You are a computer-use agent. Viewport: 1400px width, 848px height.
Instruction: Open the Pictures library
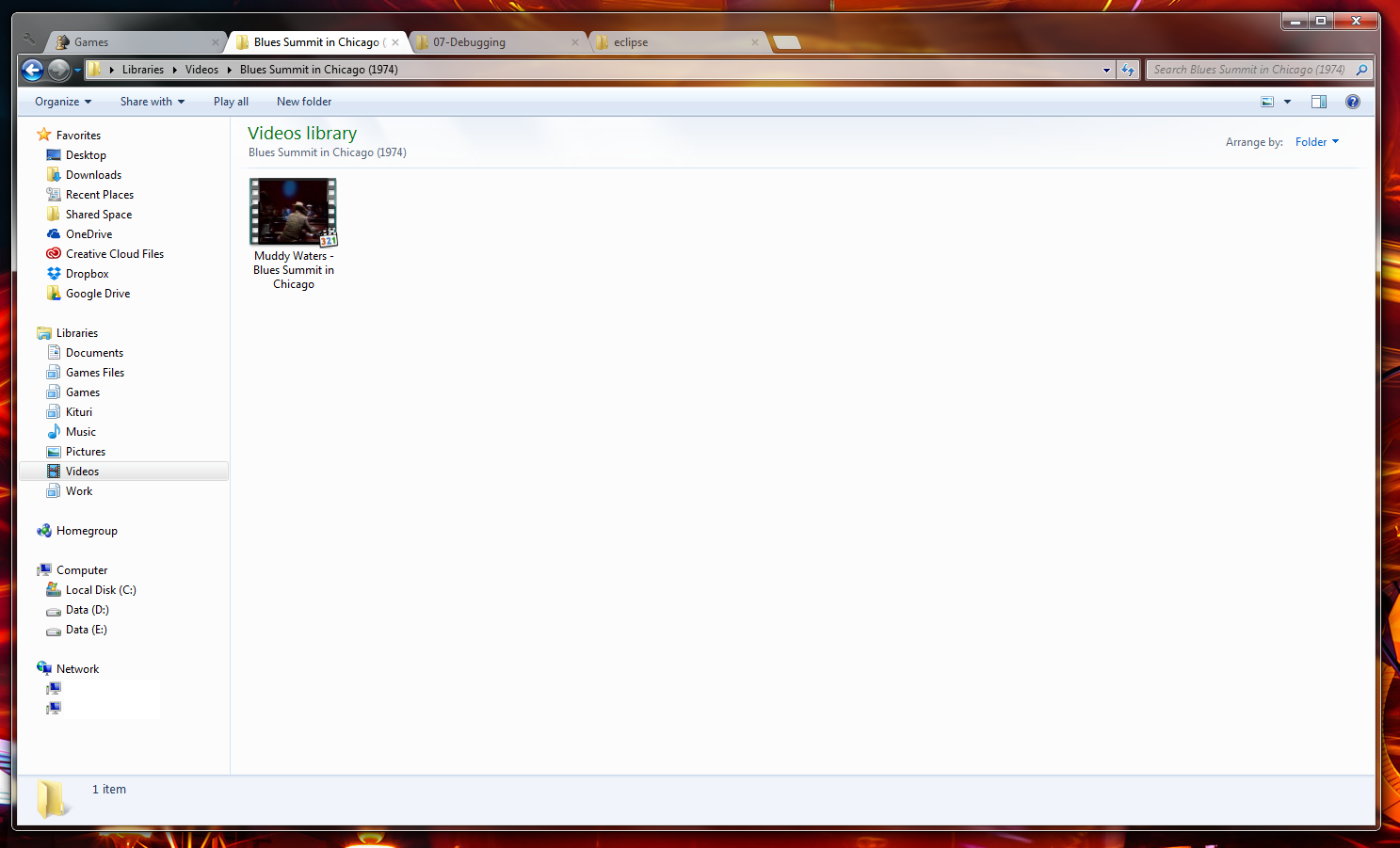[x=86, y=452]
